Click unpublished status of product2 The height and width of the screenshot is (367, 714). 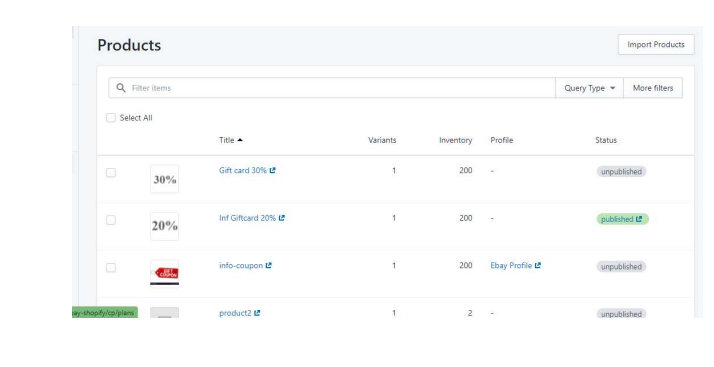coord(621,313)
